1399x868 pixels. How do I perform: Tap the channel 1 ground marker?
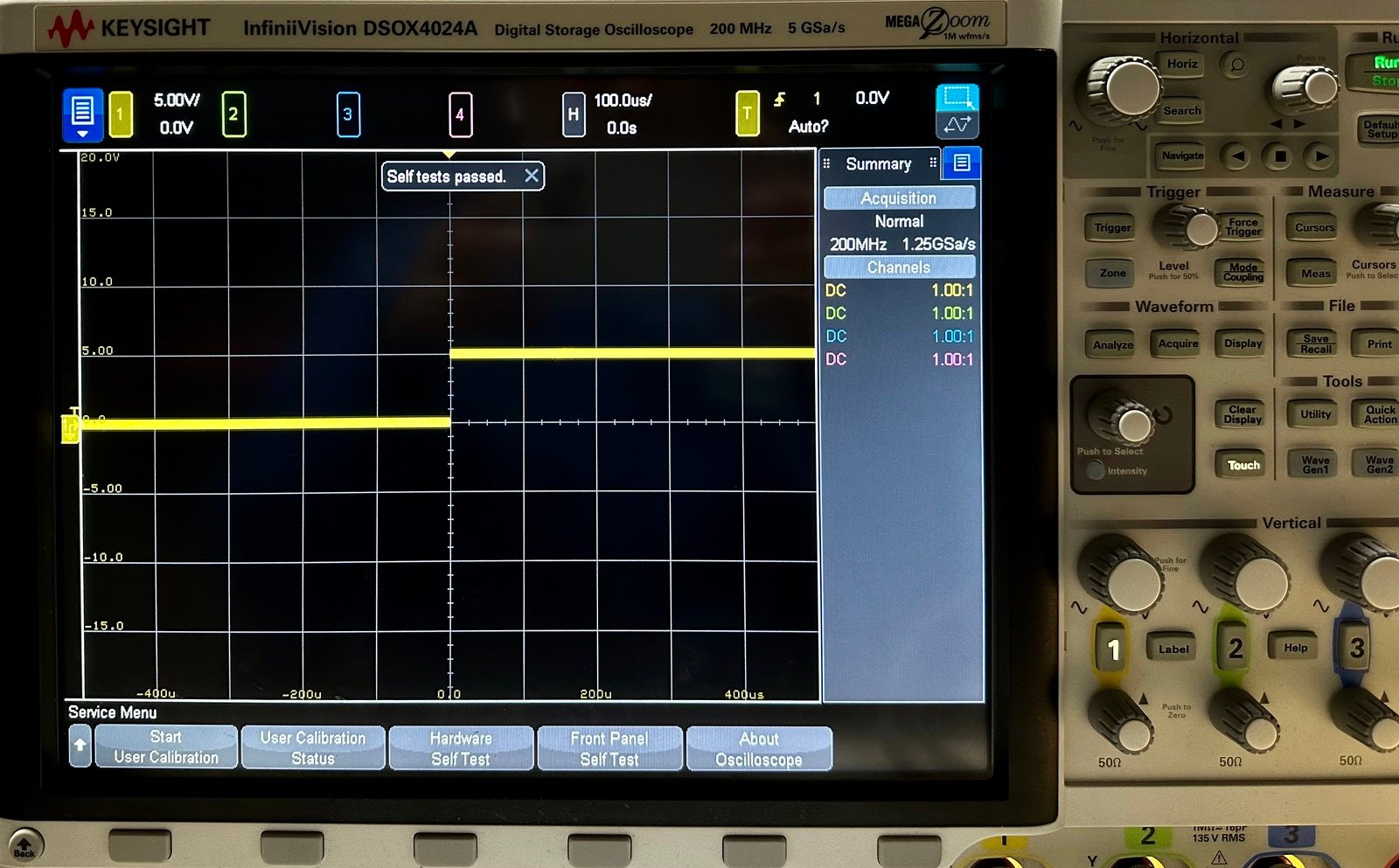pos(70,427)
